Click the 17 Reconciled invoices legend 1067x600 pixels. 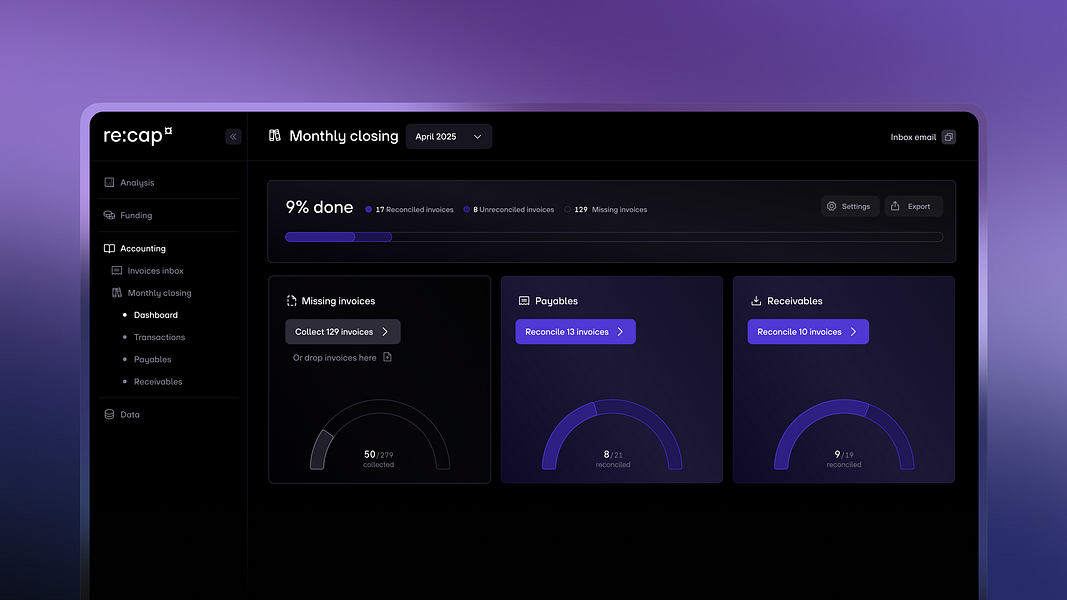click(409, 210)
